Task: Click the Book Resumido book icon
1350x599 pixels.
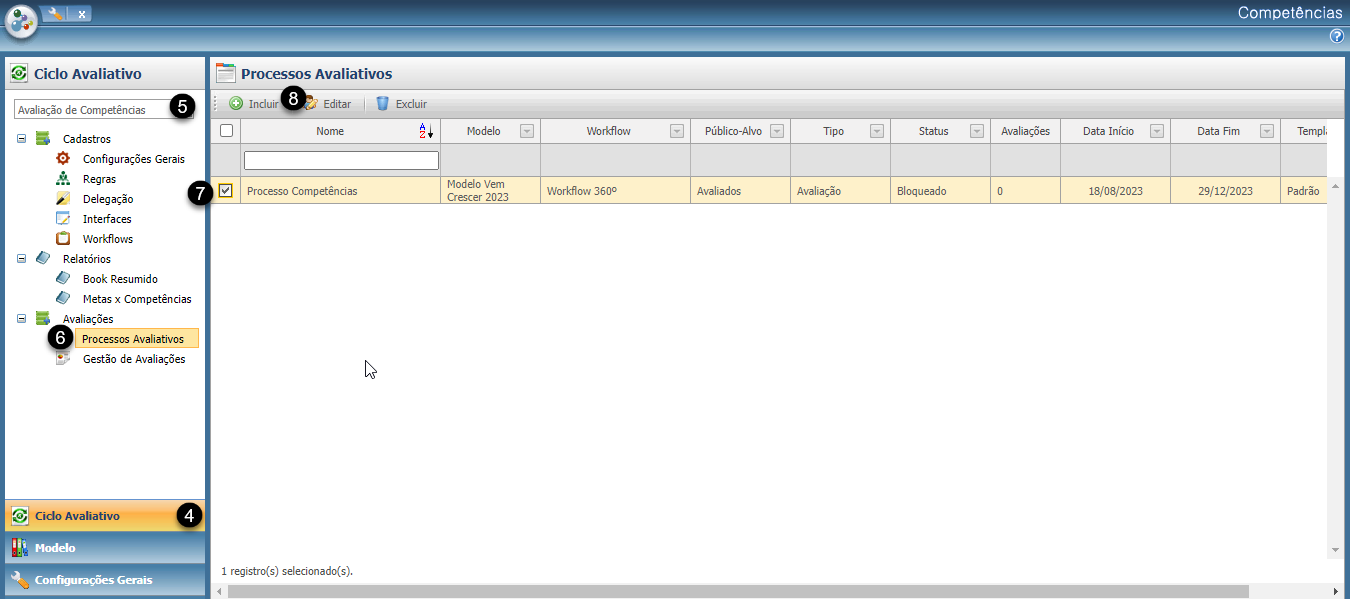Action: [x=63, y=278]
